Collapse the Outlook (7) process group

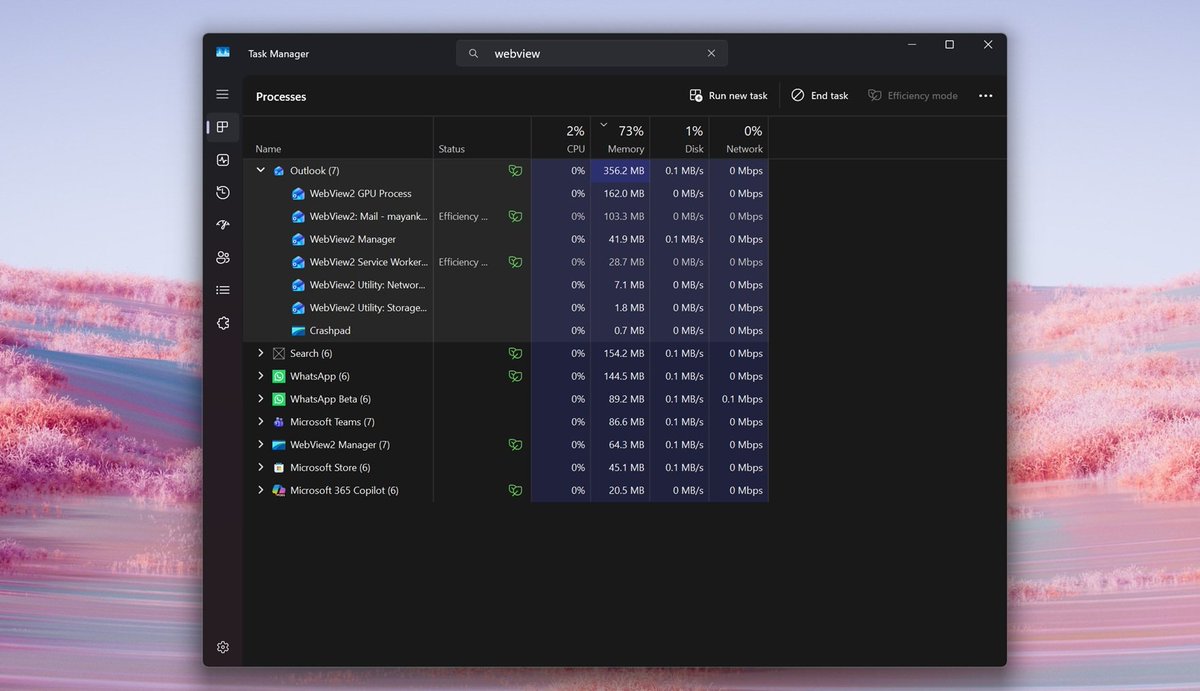pos(261,170)
